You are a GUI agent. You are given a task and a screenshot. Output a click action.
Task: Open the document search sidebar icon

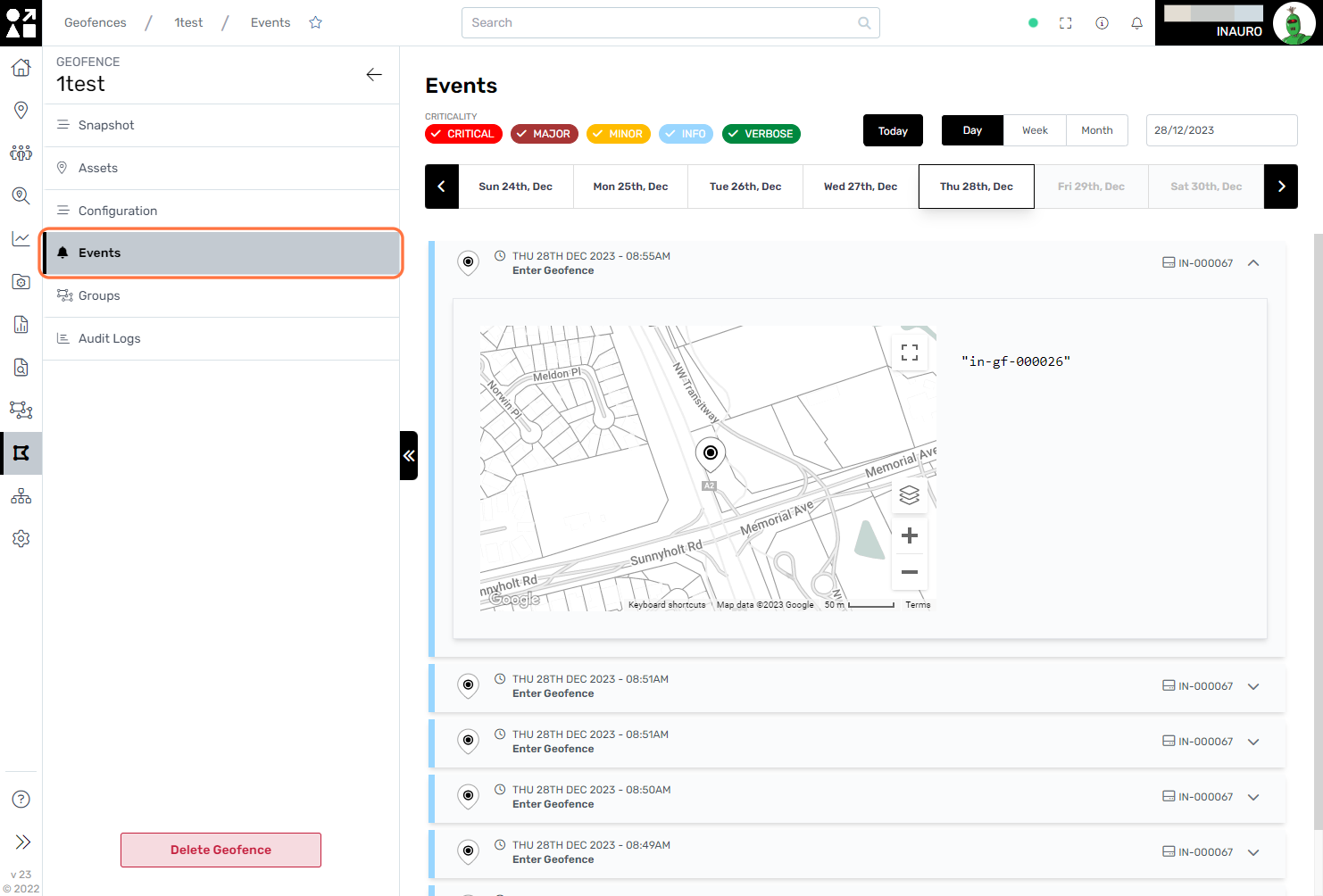pyautogui.click(x=21, y=367)
